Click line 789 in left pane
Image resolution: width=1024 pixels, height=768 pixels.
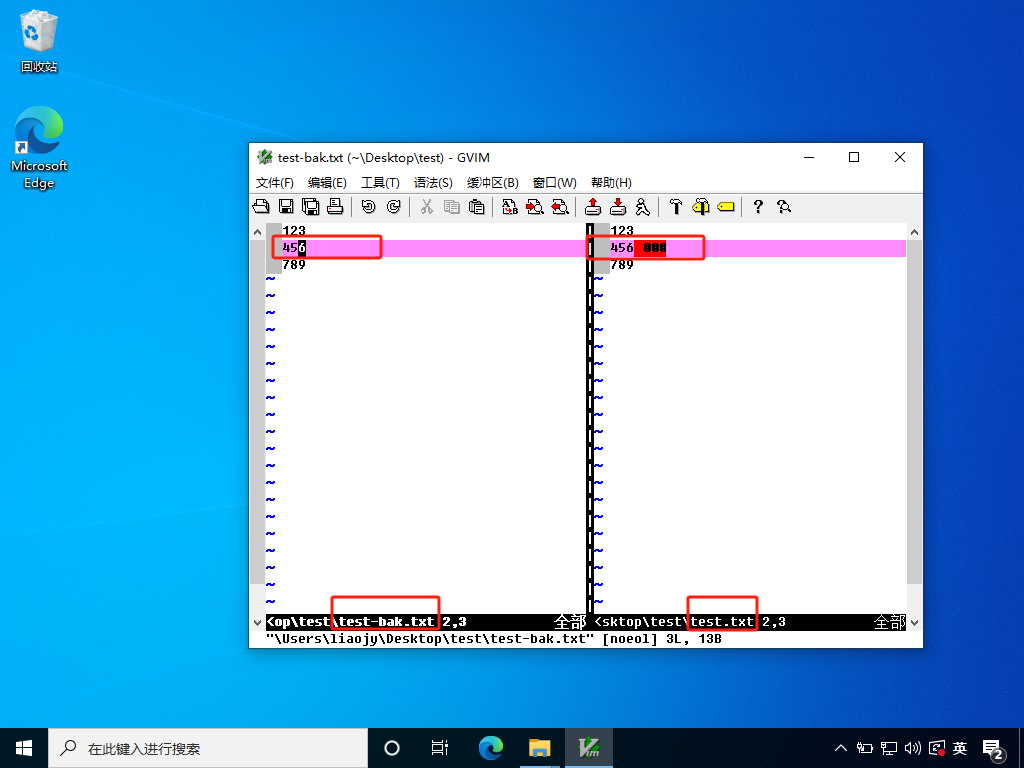[x=294, y=265]
